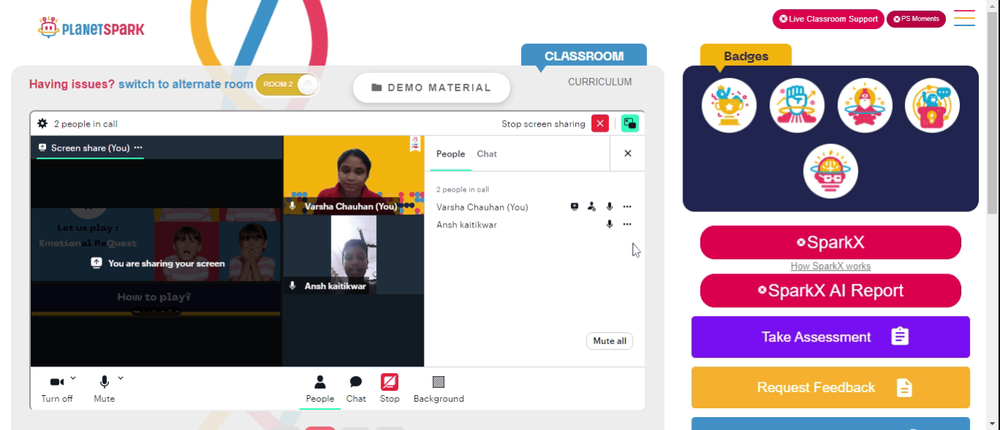
Task: Select the podium speaker badge
Action: (932, 105)
